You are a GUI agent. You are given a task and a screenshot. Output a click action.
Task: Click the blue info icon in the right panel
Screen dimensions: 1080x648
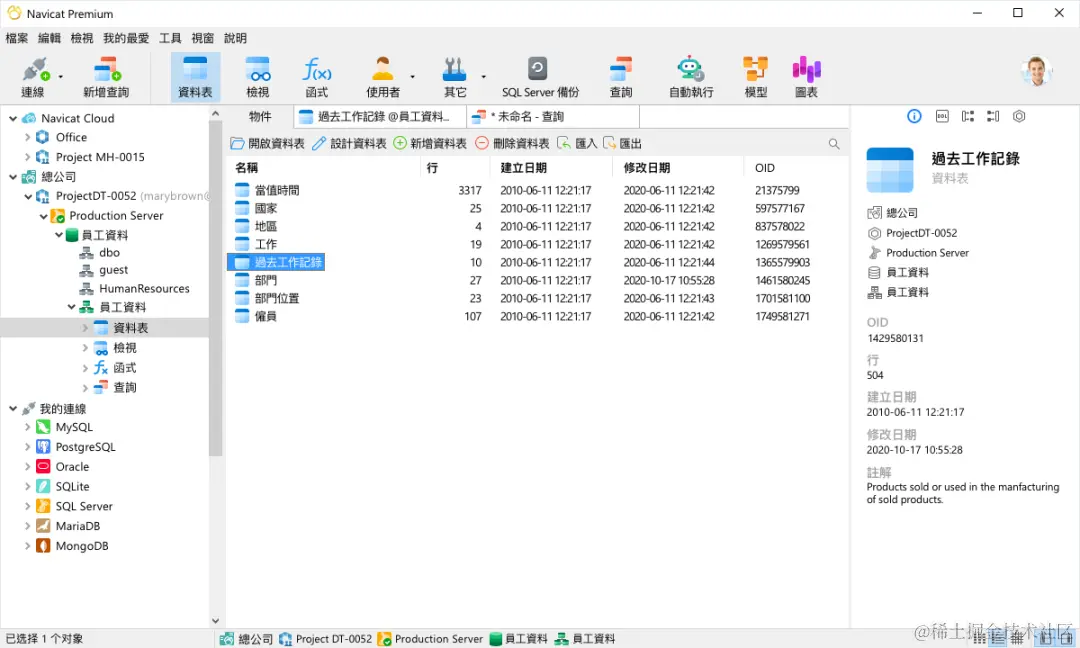(x=913, y=116)
